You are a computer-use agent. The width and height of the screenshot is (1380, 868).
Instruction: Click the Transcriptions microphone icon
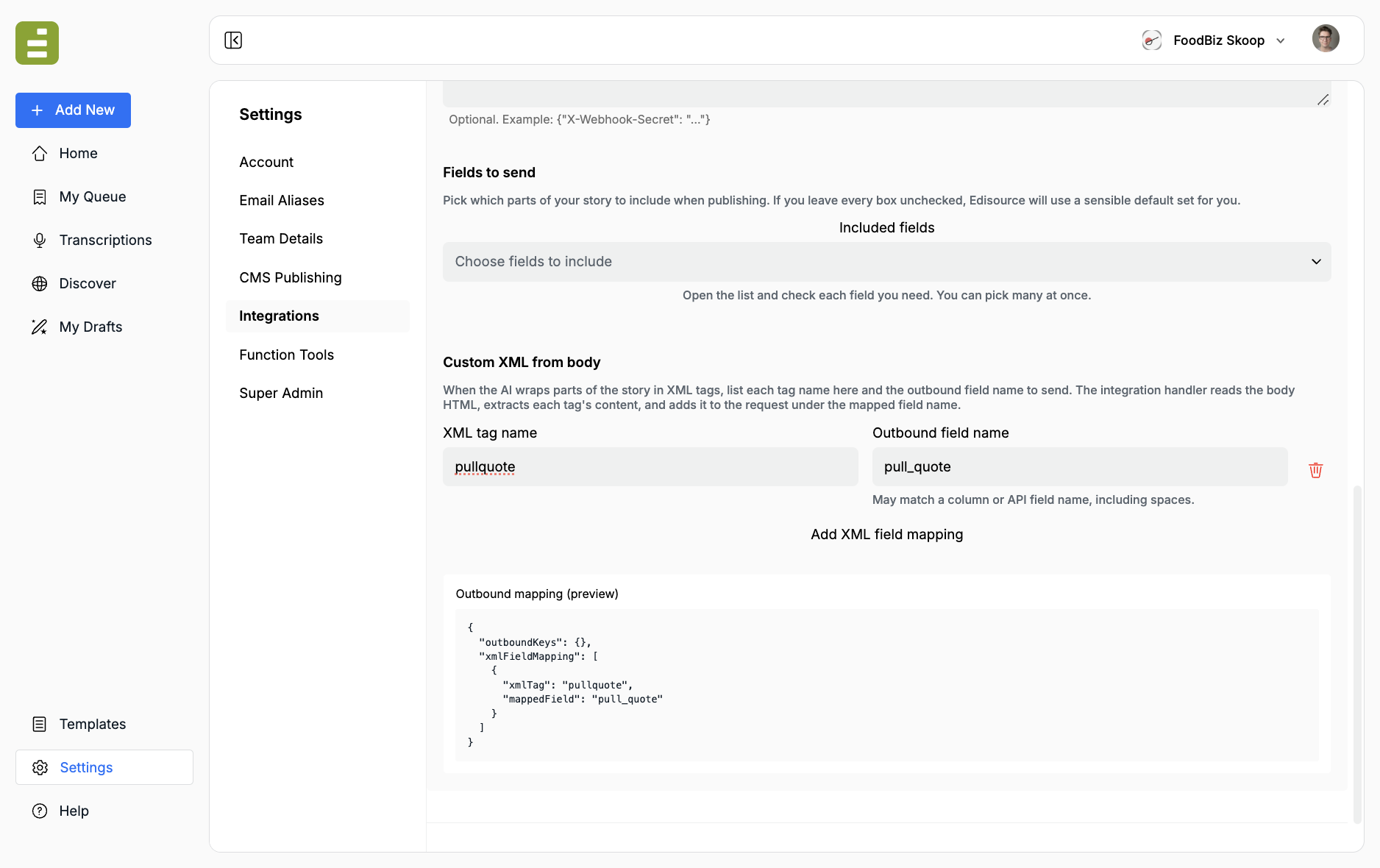(x=40, y=240)
